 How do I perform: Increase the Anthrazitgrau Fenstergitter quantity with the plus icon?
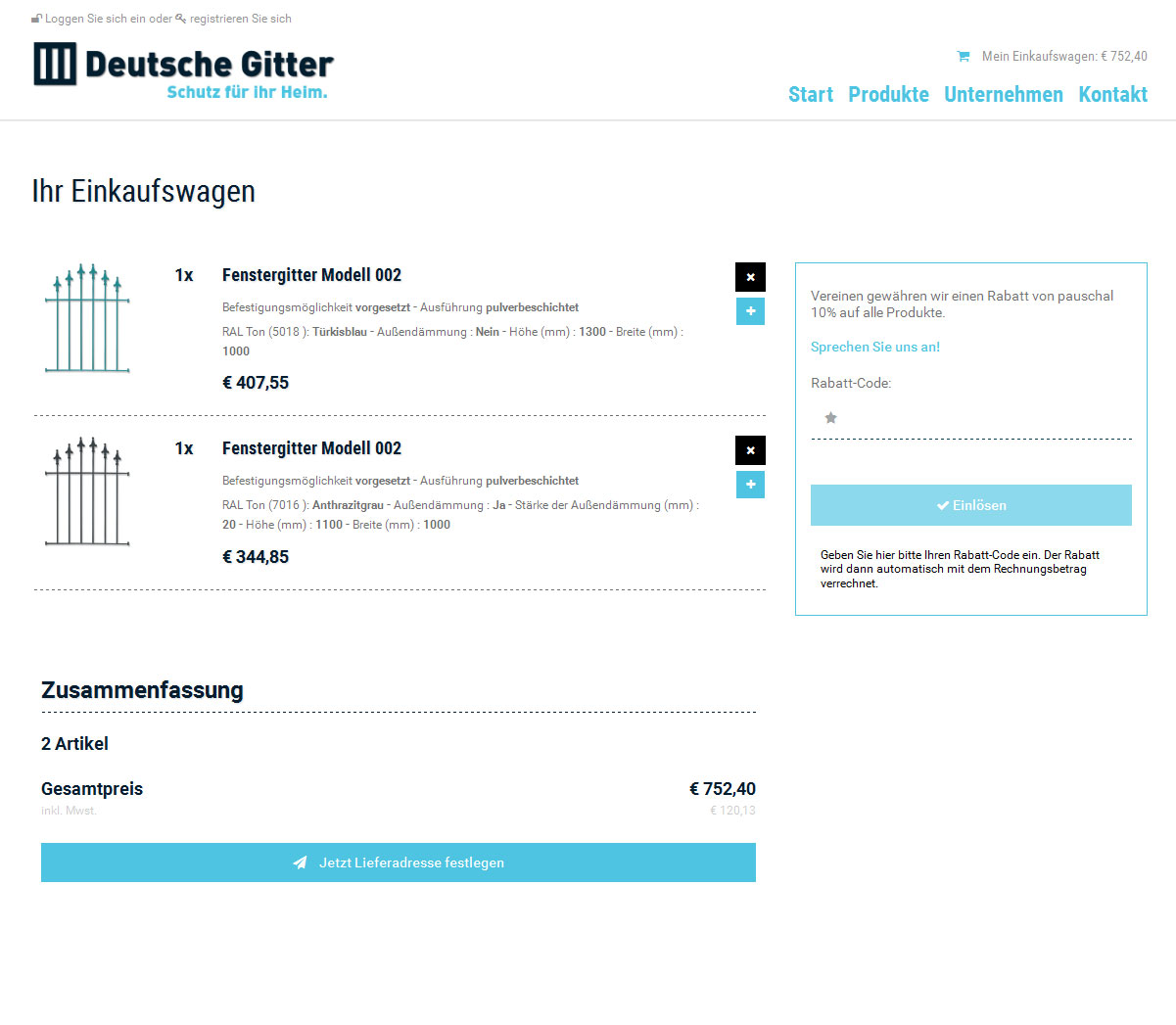tap(750, 485)
